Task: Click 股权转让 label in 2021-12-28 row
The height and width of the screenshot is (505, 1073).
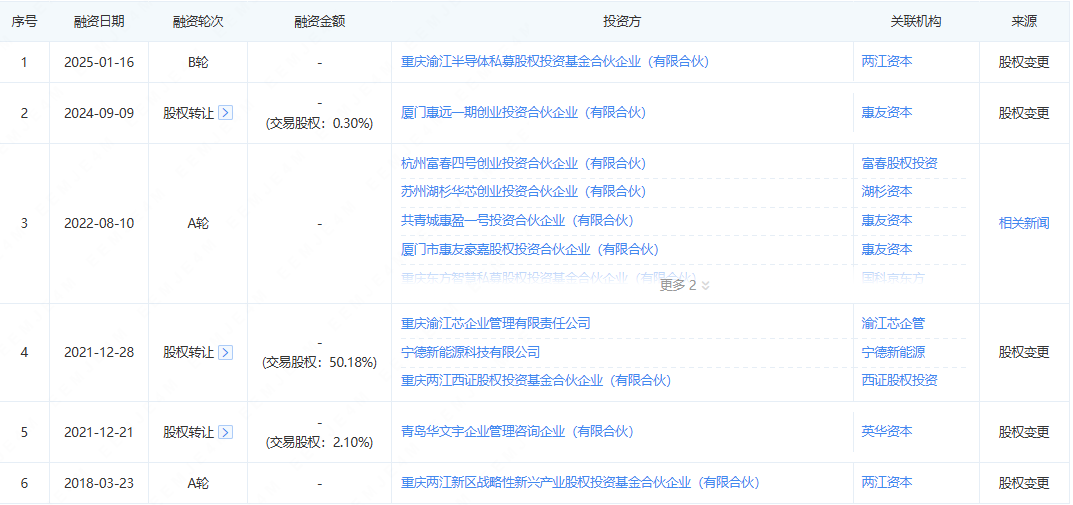Action: click(189, 352)
